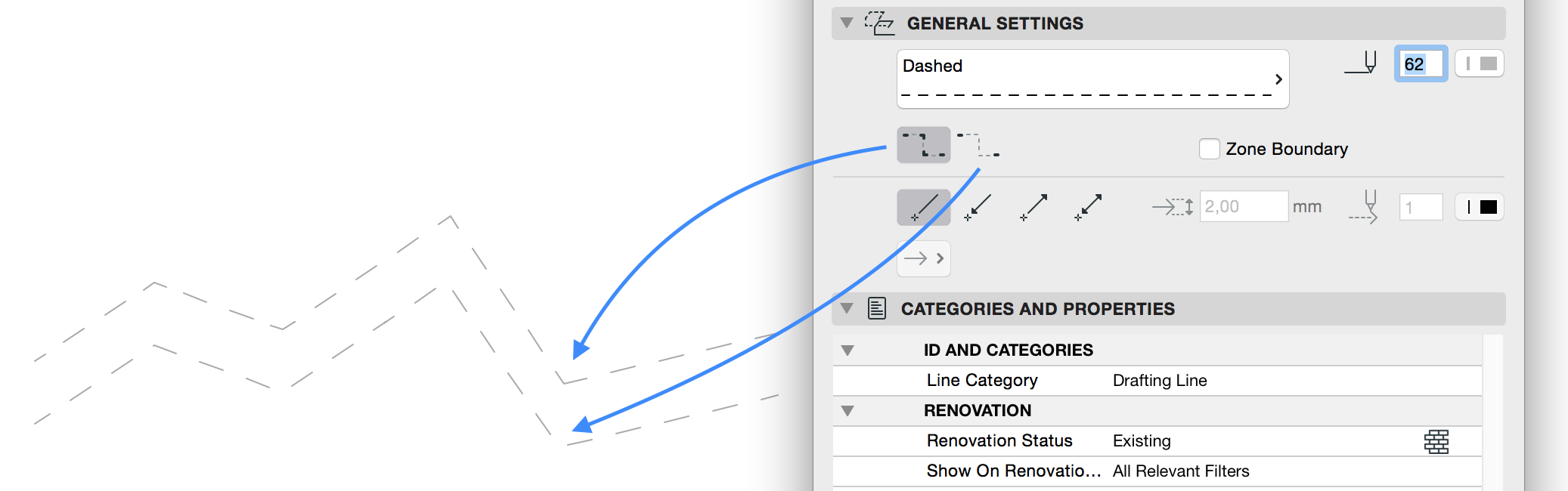Select the no-arrowhead line option
The width and height of the screenshot is (1568, 491).
tap(923, 207)
